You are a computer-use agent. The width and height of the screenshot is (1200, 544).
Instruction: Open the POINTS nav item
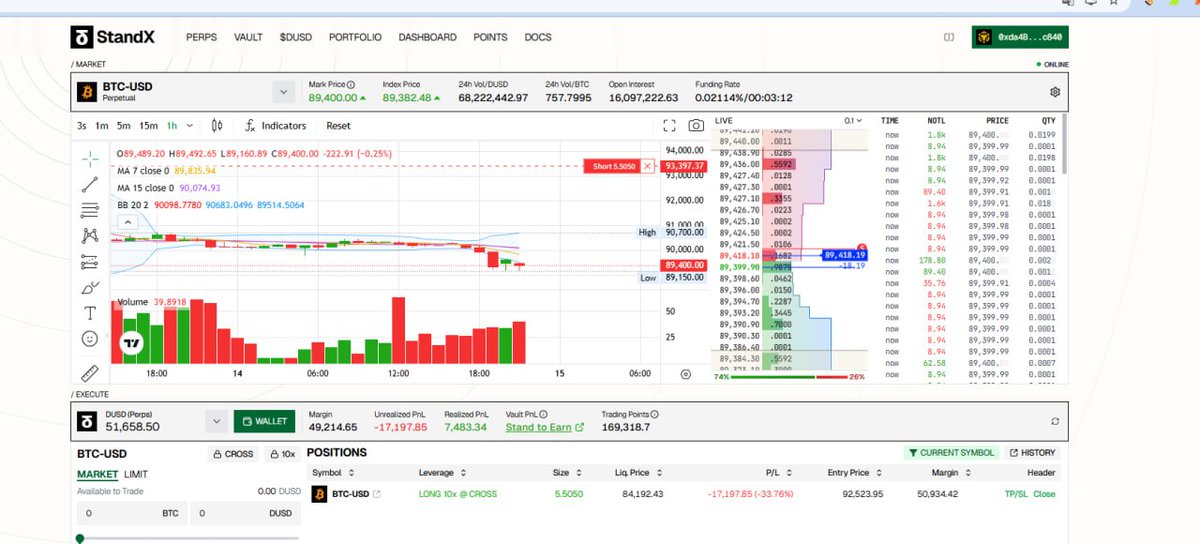point(490,37)
